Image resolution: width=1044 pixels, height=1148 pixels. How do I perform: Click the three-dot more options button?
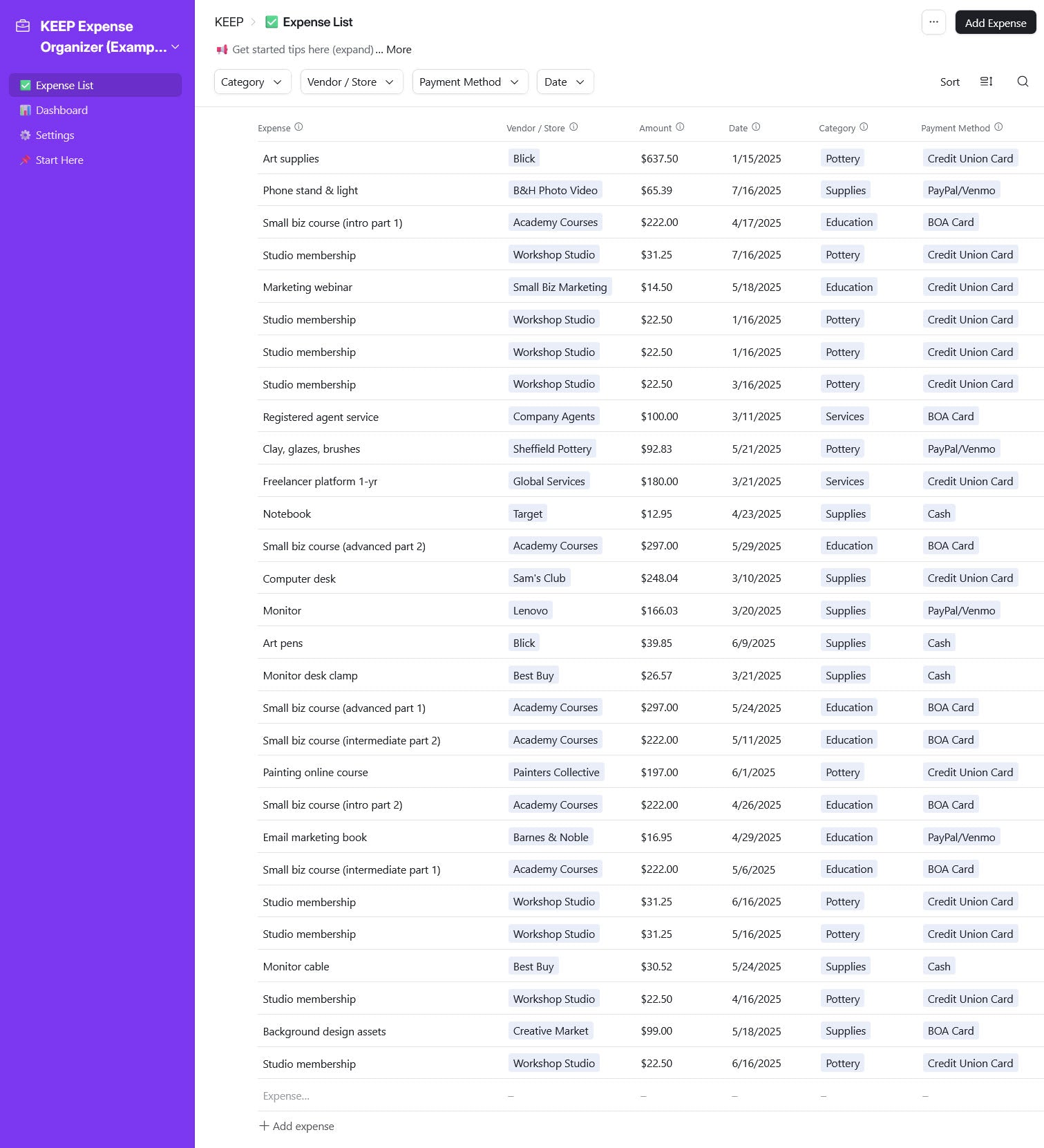coord(933,22)
